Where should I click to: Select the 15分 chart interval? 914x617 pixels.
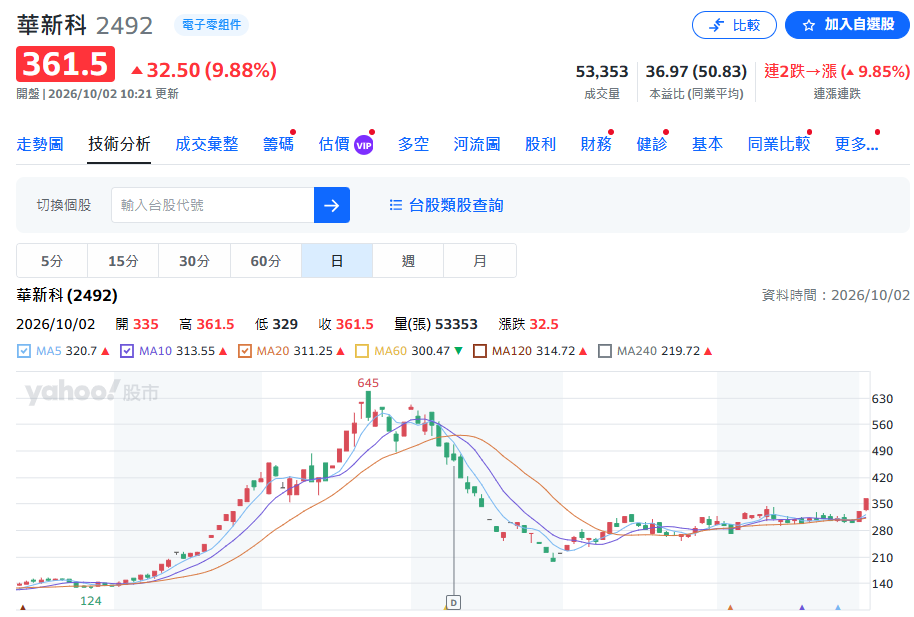coord(123,261)
